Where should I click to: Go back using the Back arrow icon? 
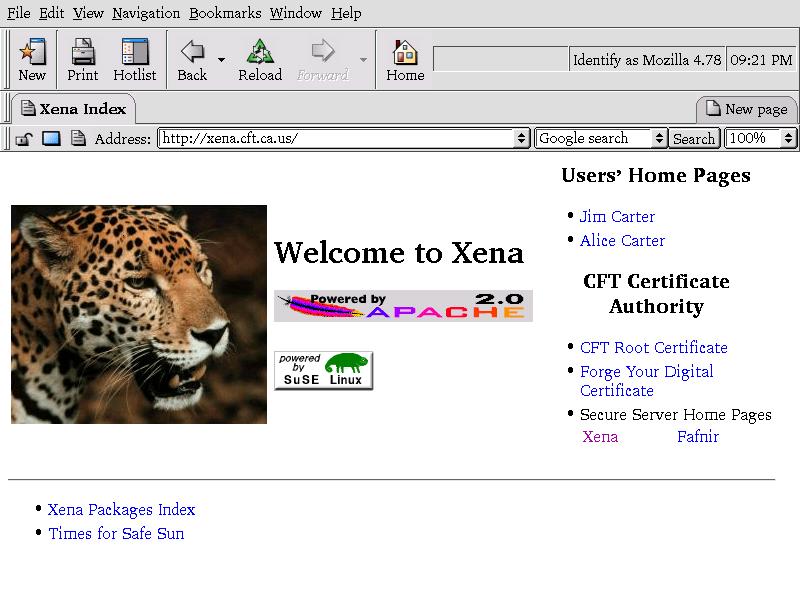(192, 59)
